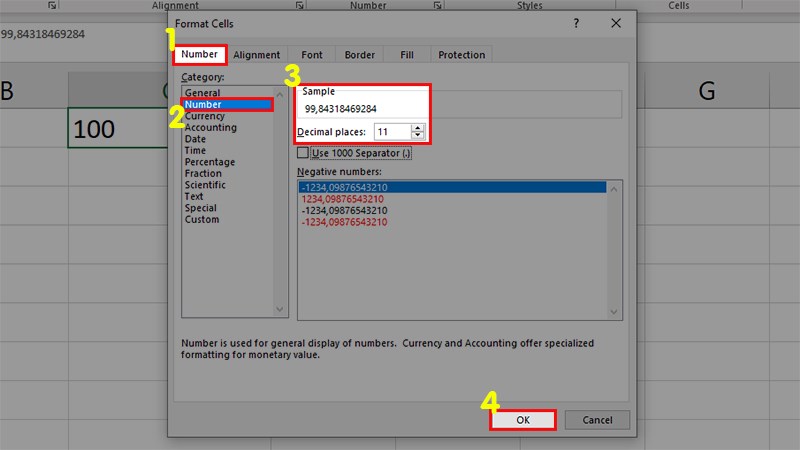Open the Font tab
800x450 pixels.
pos(312,55)
